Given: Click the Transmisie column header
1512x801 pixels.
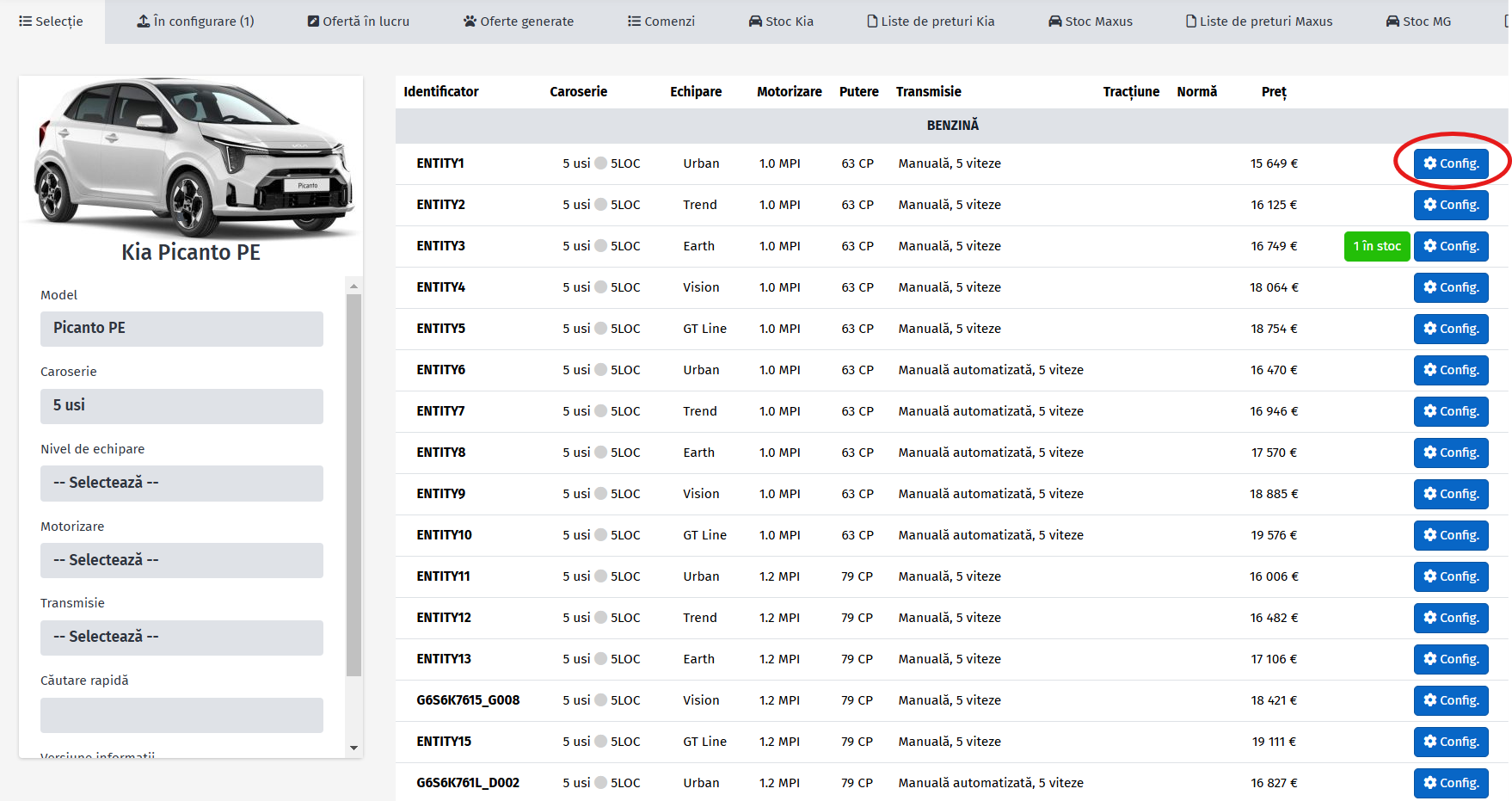Looking at the screenshot, I should (x=929, y=92).
